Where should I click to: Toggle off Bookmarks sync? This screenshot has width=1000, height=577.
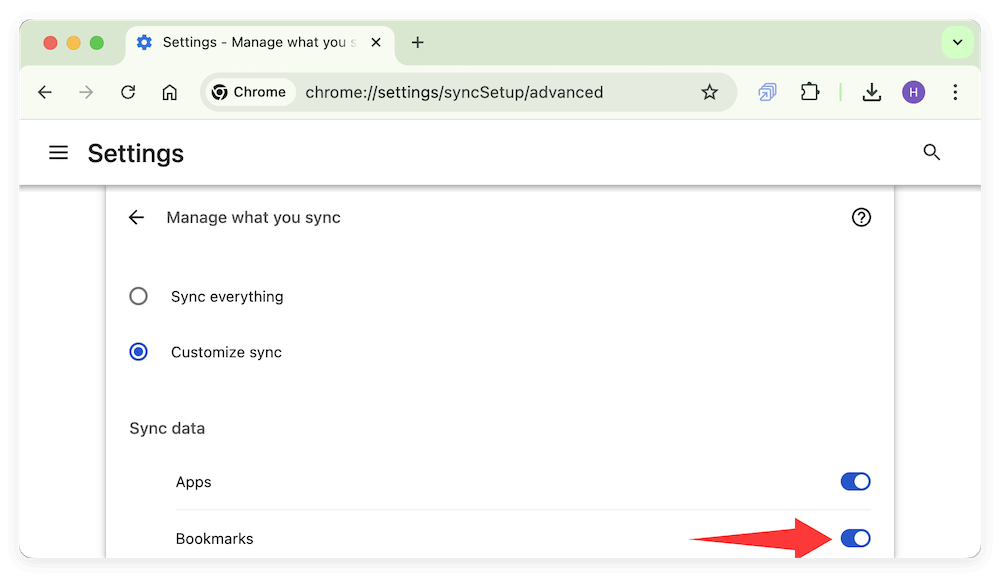[x=855, y=538]
